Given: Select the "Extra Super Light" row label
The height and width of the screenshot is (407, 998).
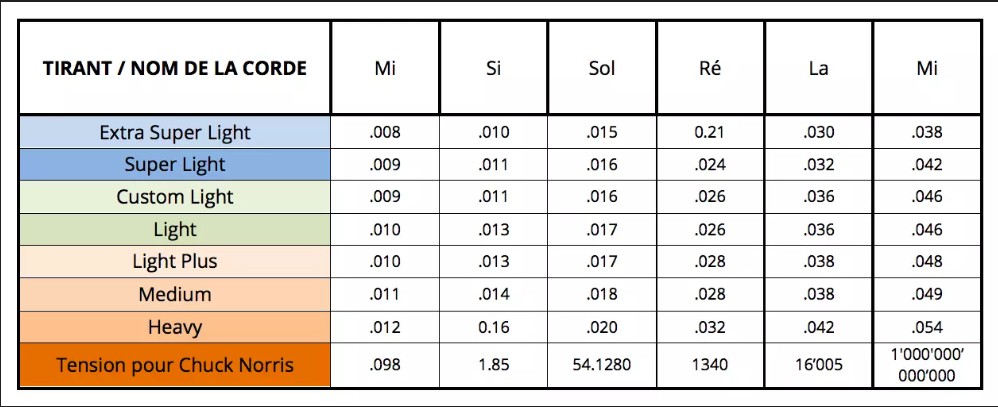Looking at the screenshot, I should [x=175, y=132].
